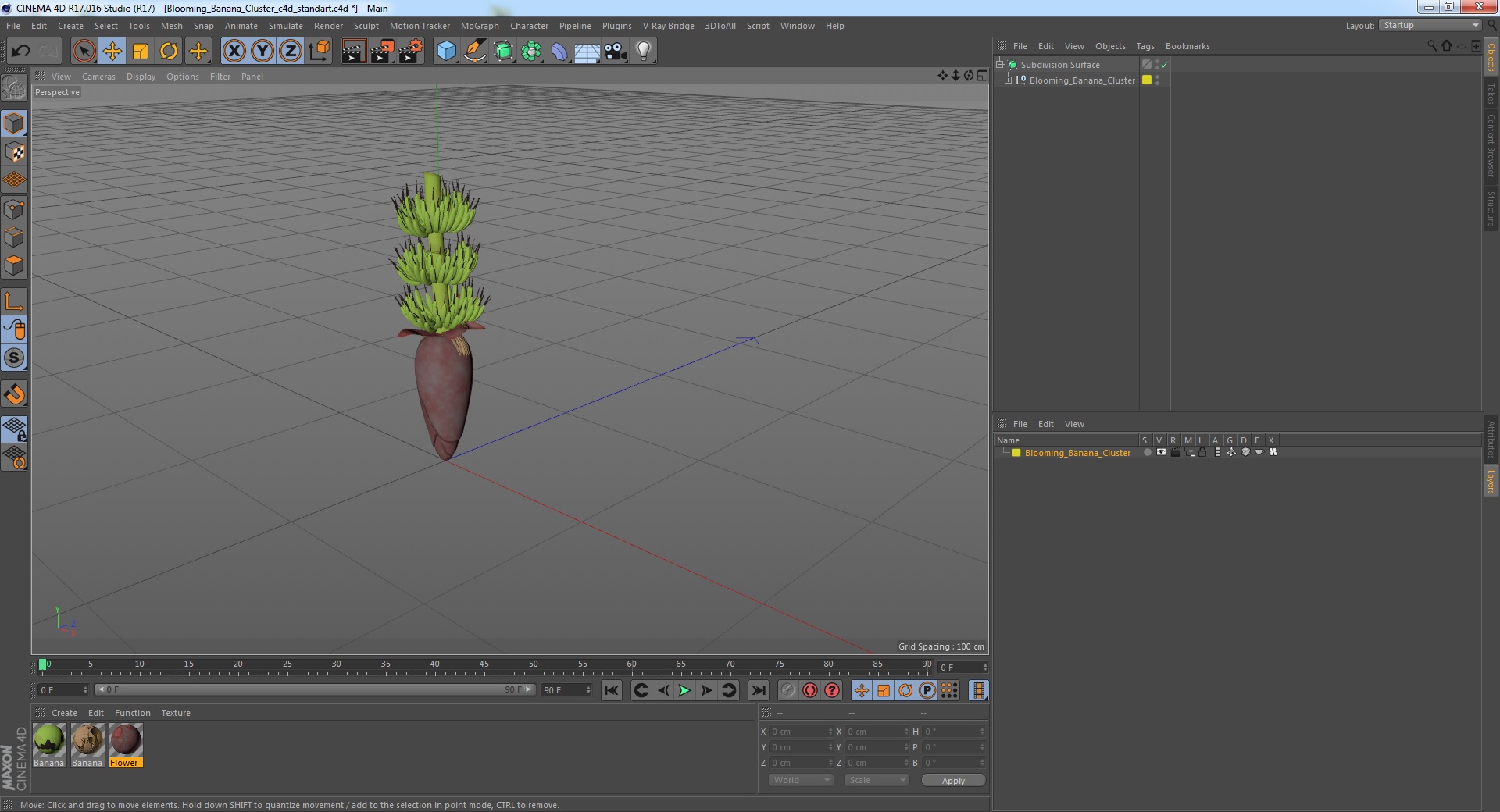Switch to Polygons mode
Viewport: 1500px width, 812px height.
tap(14, 265)
